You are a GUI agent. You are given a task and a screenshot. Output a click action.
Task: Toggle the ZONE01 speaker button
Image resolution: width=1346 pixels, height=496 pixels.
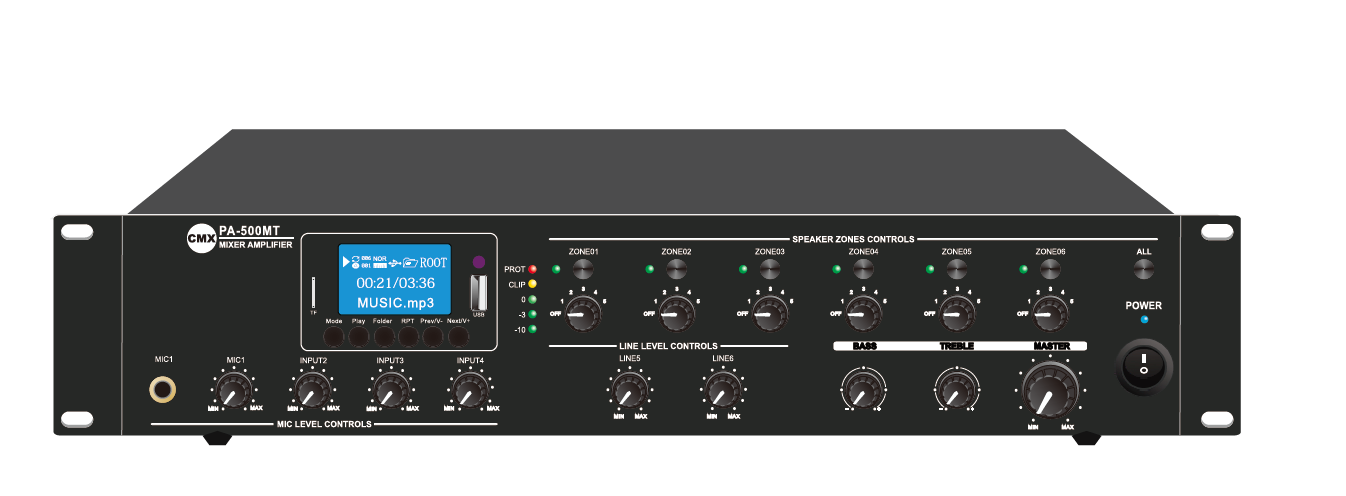coord(583,269)
